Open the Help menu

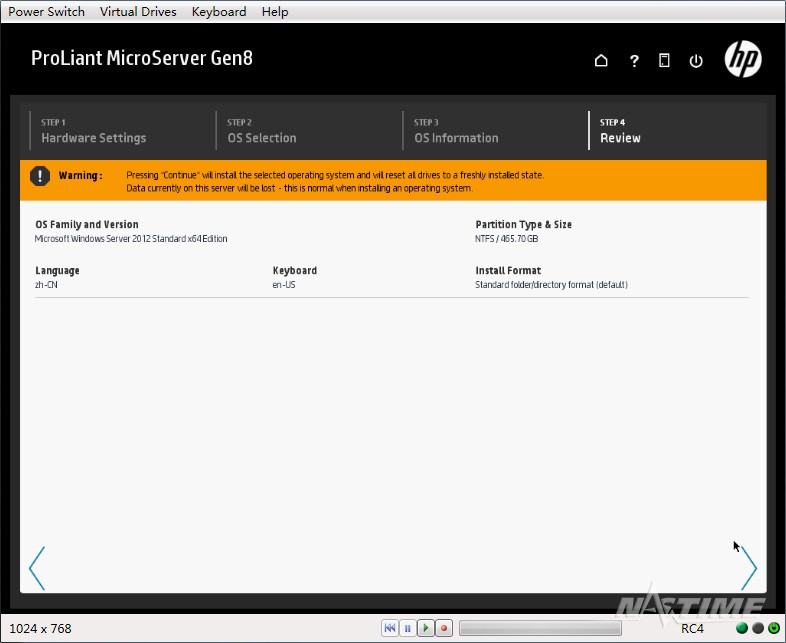[275, 12]
